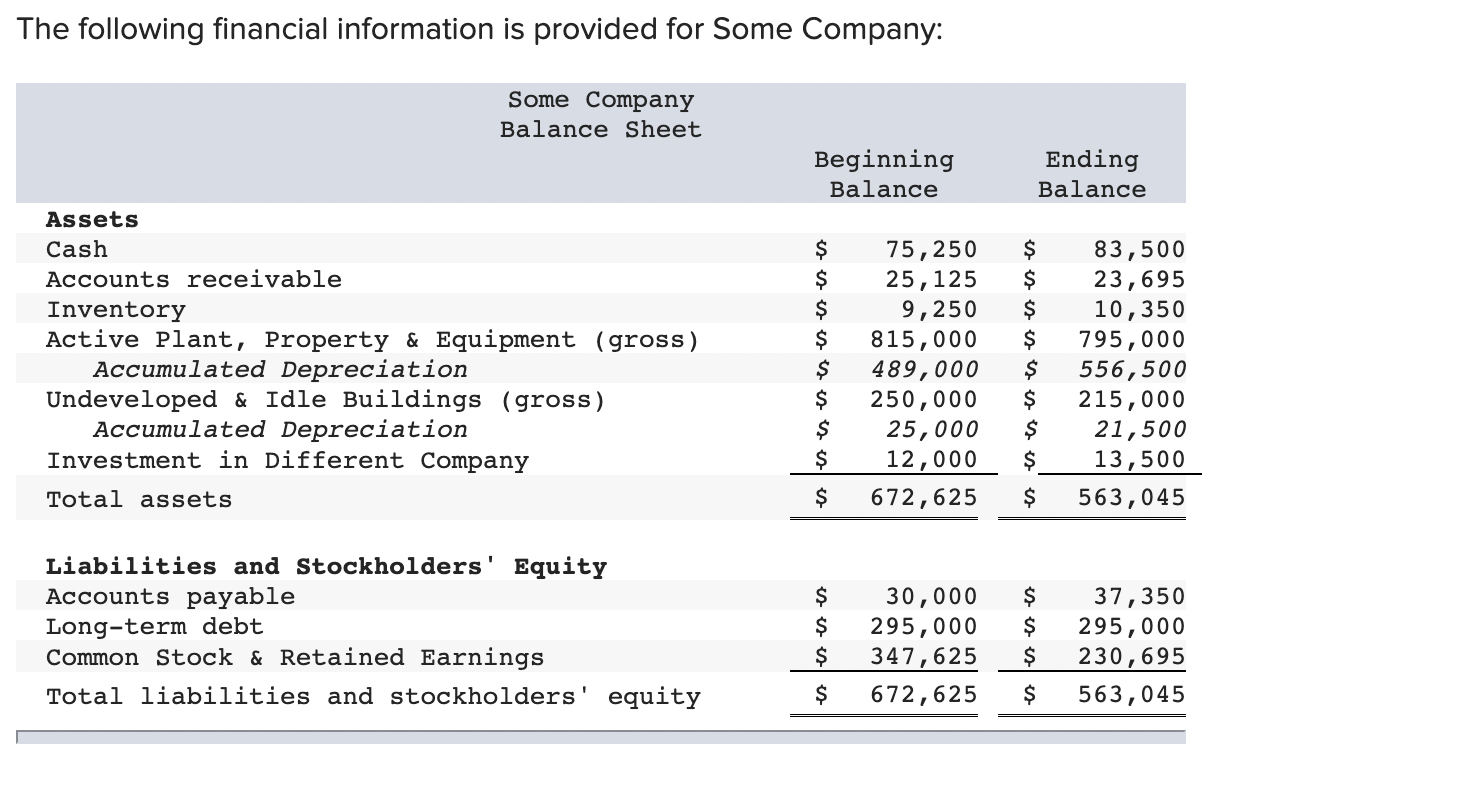Click the 'Balance Sheet' heading text

[x=601, y=130]
